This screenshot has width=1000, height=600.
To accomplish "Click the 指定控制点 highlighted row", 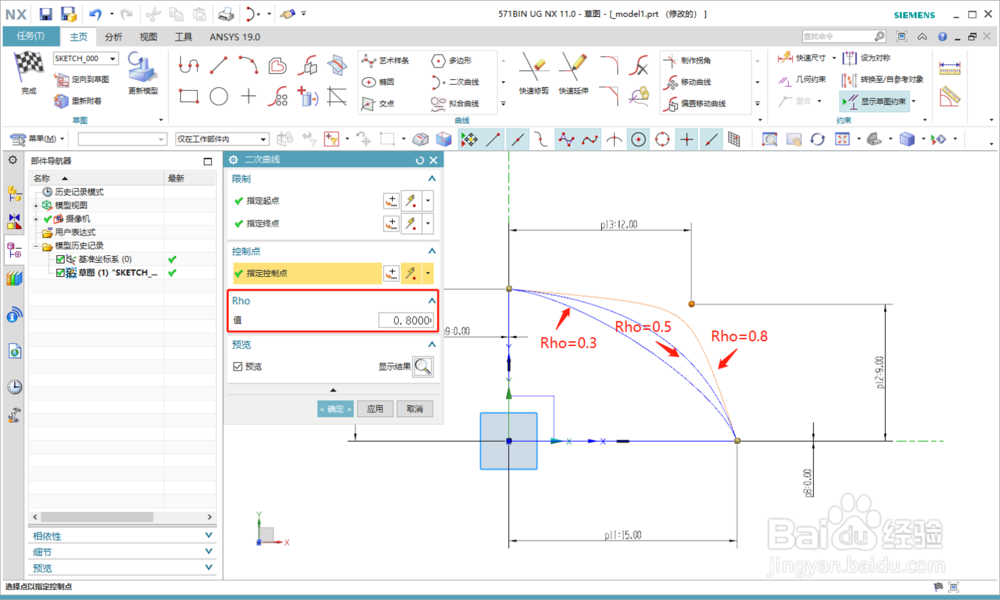I will point(307,274).
